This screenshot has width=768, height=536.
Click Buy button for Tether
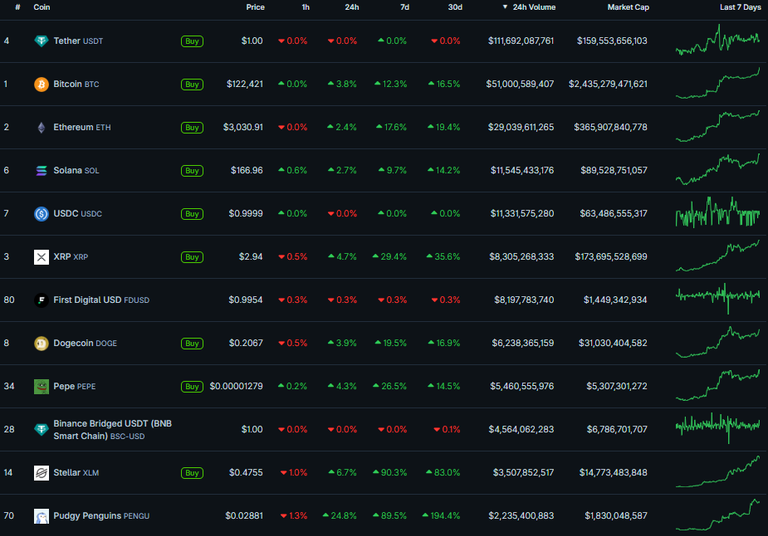click(192, 41)
